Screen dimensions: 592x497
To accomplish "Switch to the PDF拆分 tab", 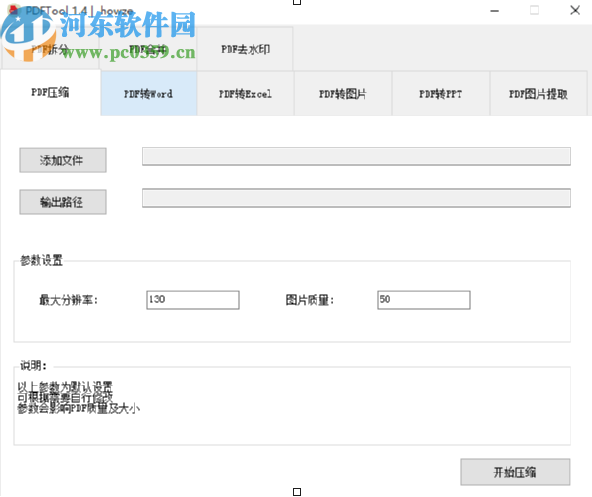I will point(50,49).
